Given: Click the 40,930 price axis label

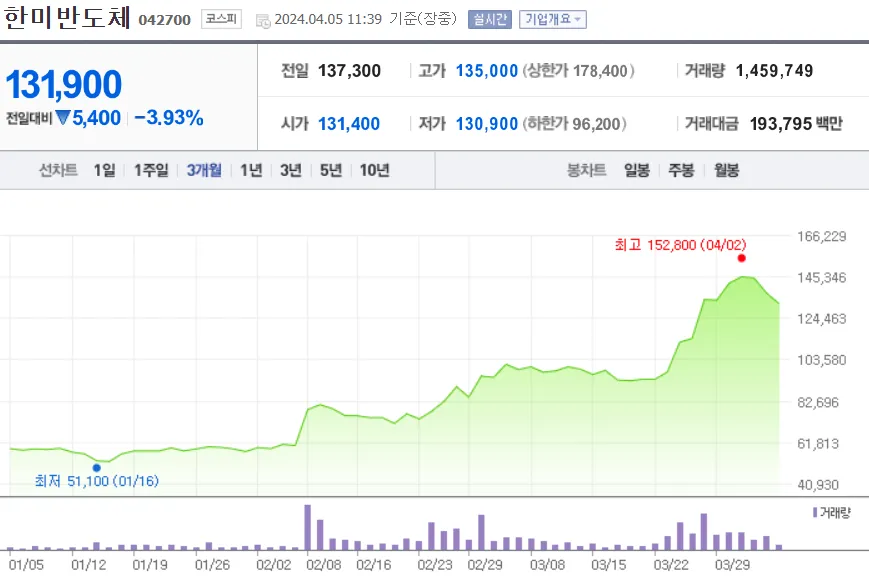Looking at the screenshot, I should 818,485.
